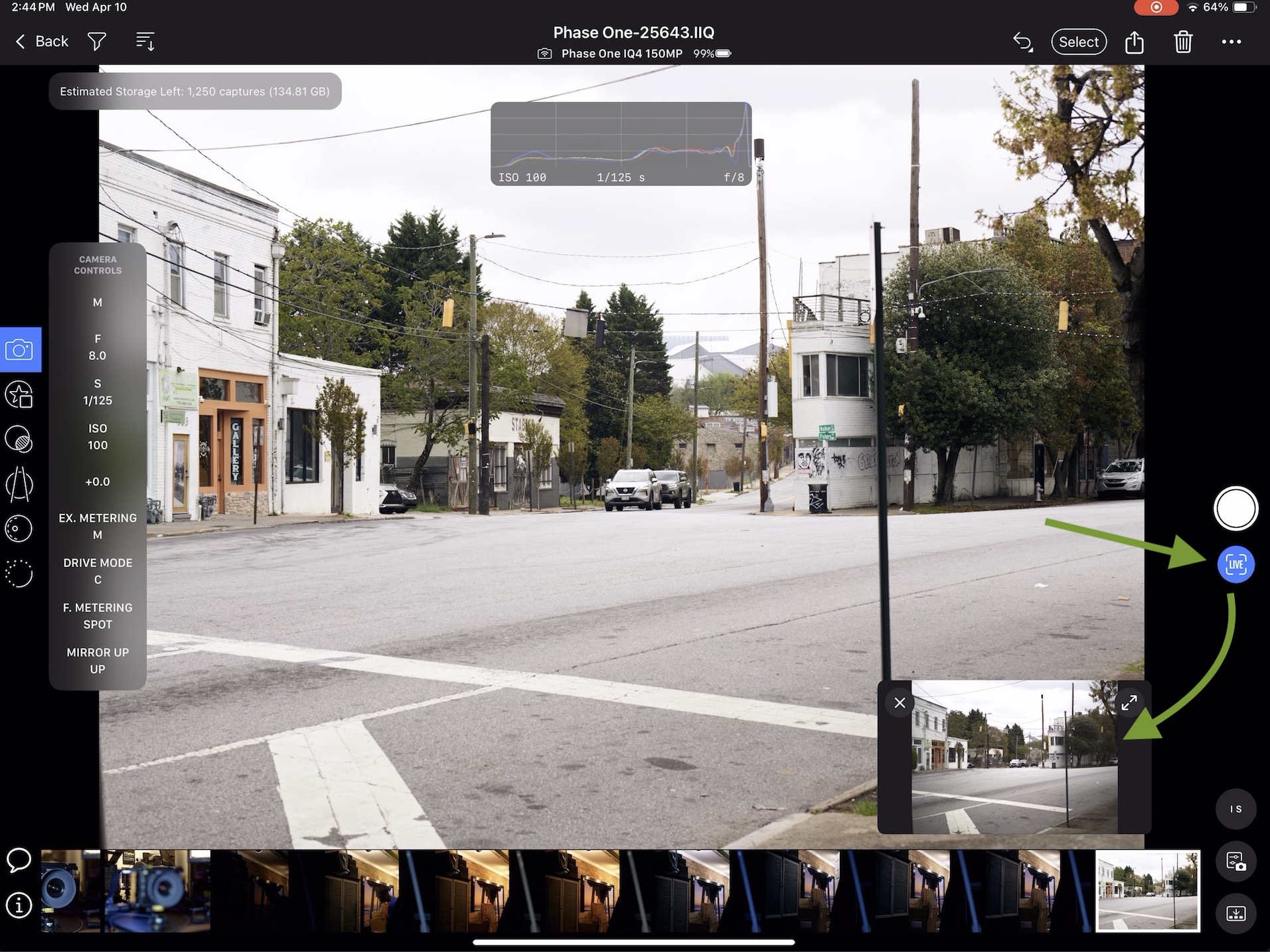Toggle Live View with the blue LIVE button
Viewport: 1270px width, 952px height.
point(1235,564)
